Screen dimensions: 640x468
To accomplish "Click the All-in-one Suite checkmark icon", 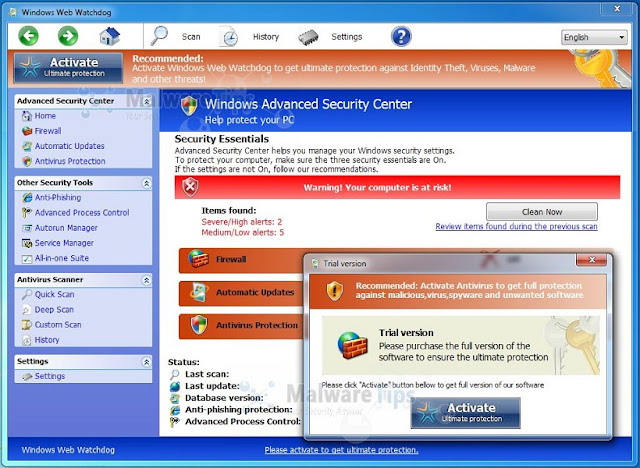I will (27, 258).
